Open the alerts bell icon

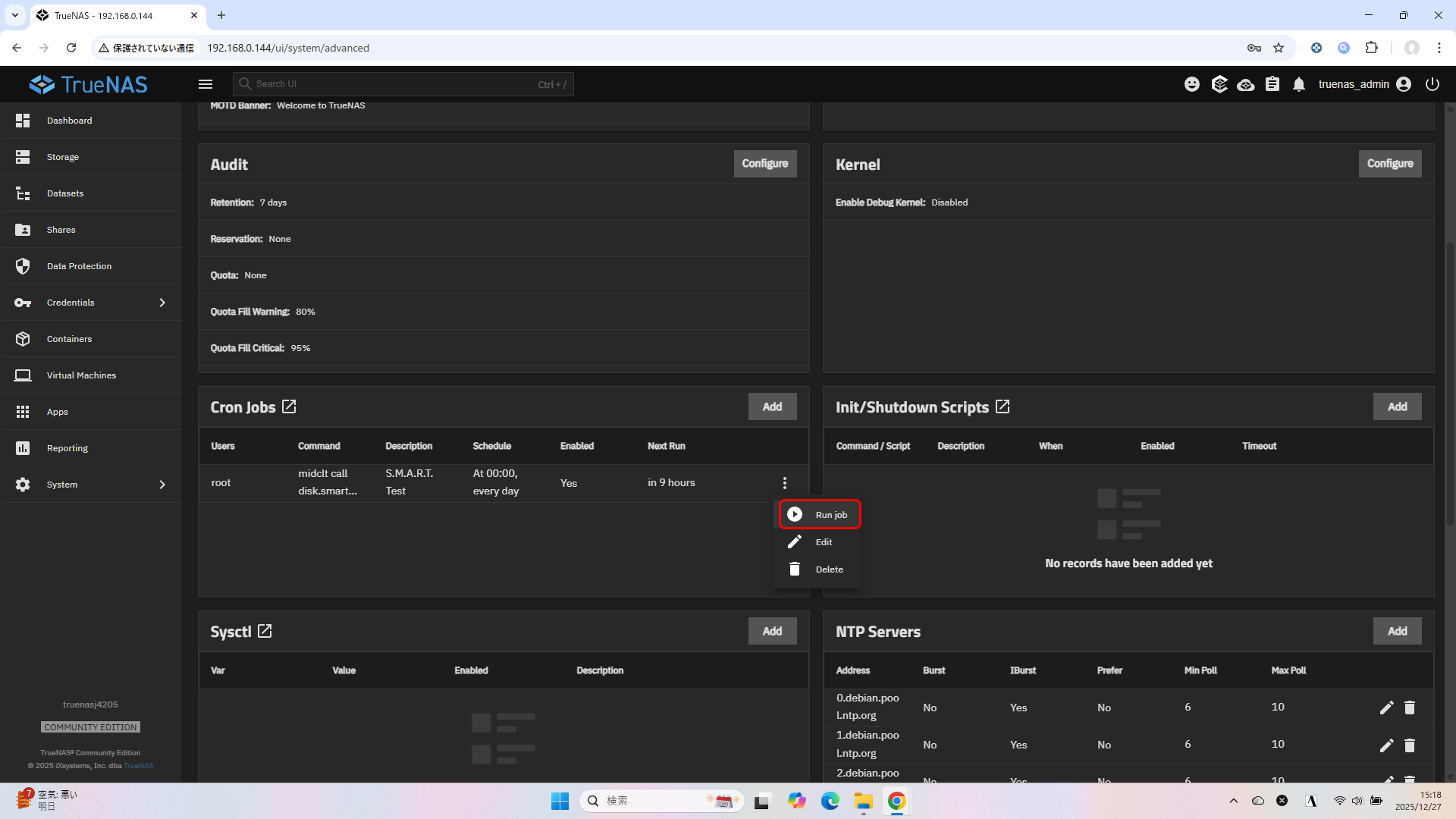point(1299,84)
